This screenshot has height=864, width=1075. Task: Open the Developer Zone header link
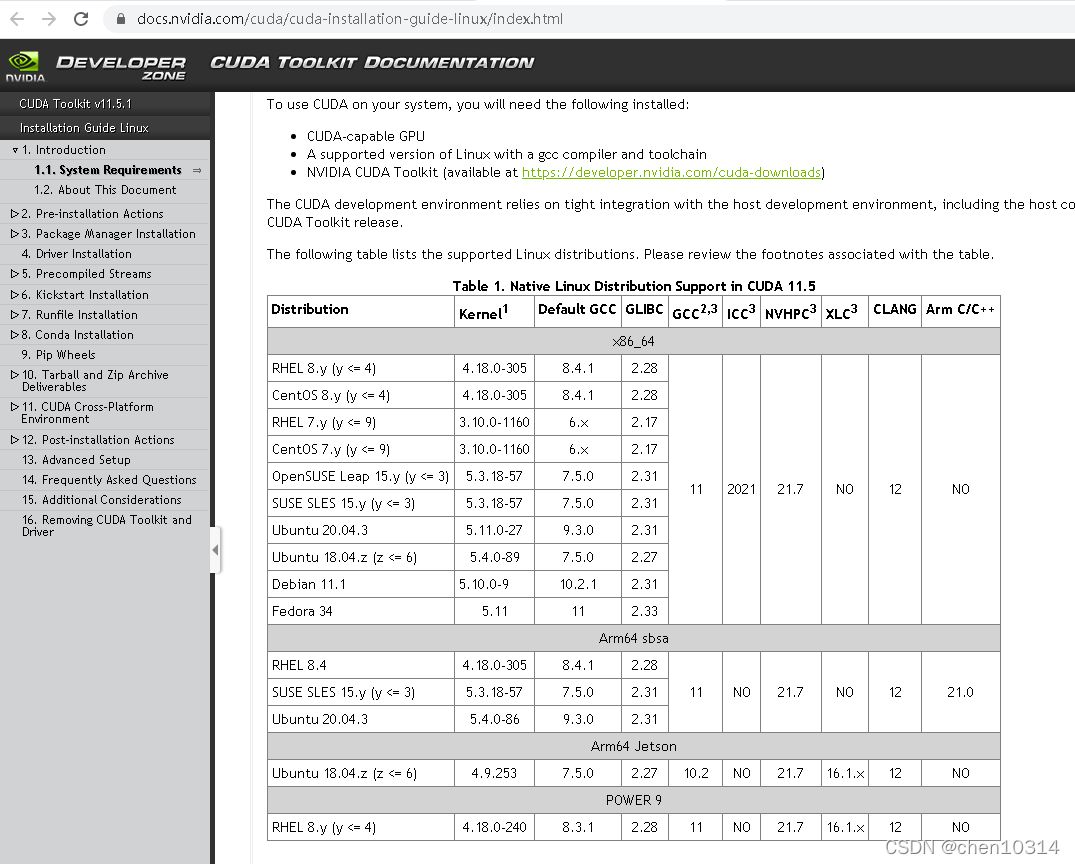point(121,67)
